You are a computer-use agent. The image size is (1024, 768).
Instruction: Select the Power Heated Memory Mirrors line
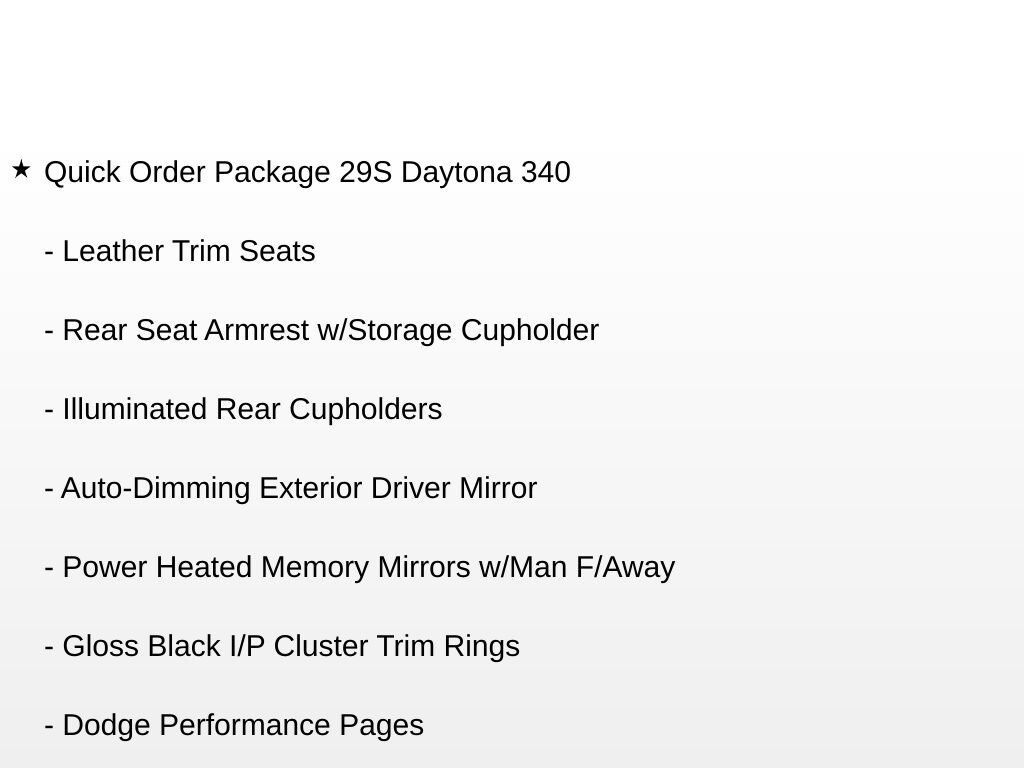360,568
